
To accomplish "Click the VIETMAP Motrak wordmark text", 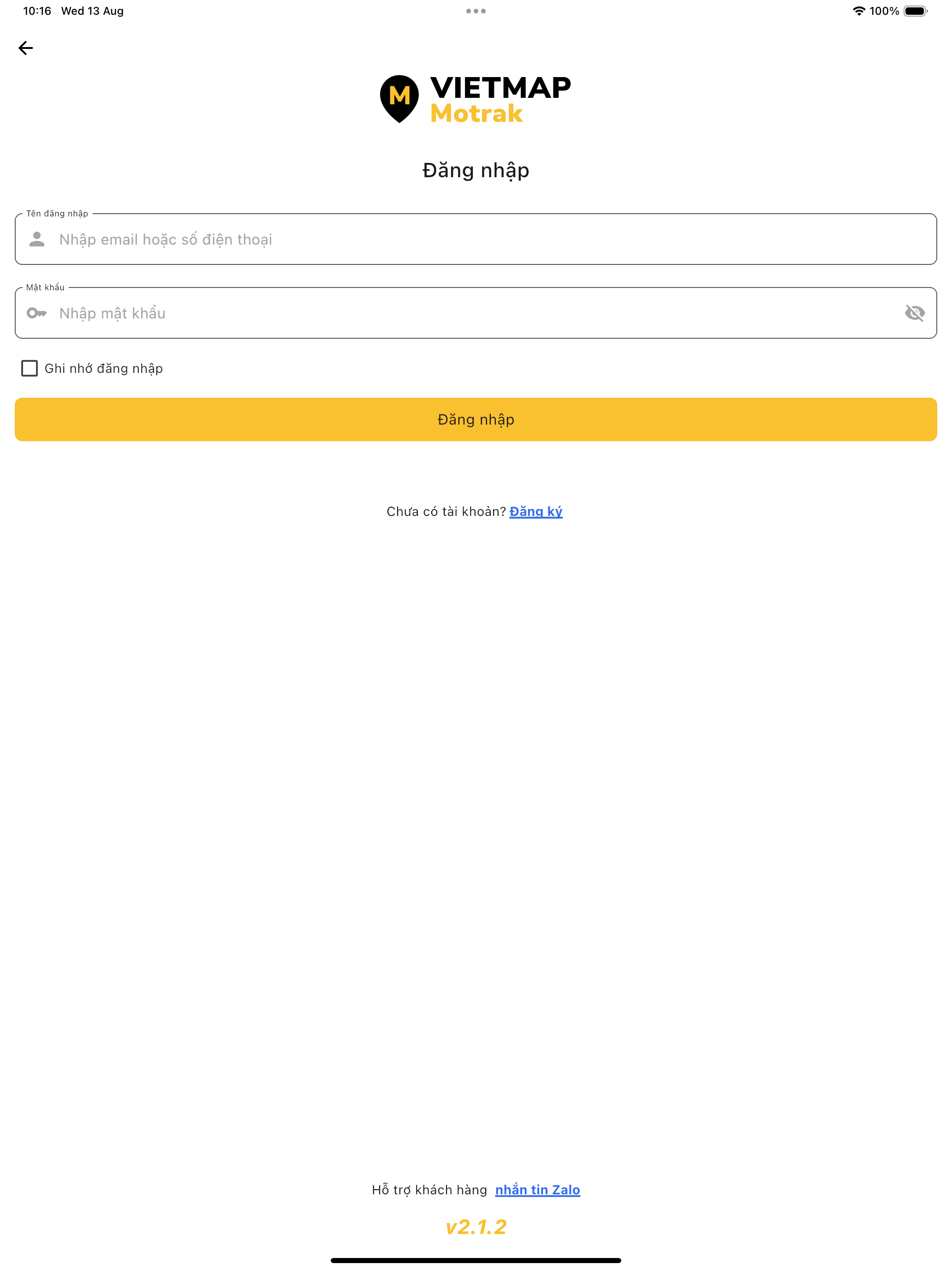I will click(500, 100).
